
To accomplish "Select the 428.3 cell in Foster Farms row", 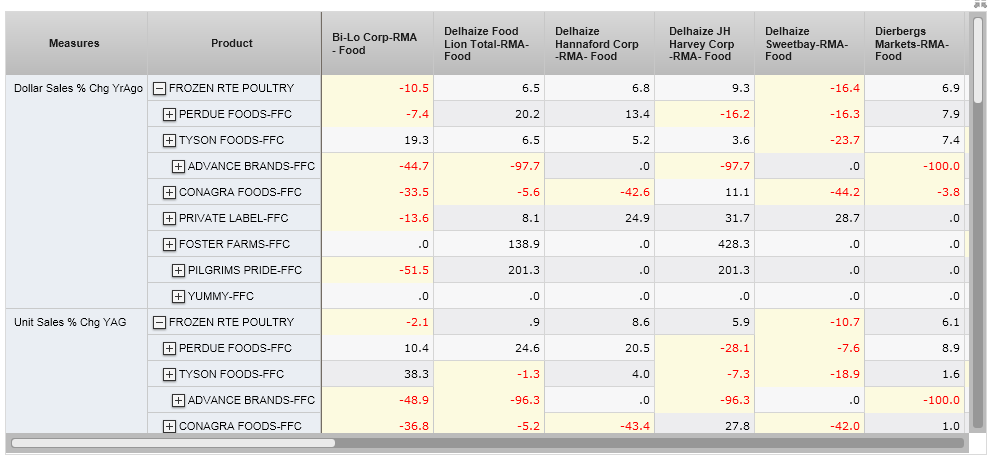I will tap(708, 244).
